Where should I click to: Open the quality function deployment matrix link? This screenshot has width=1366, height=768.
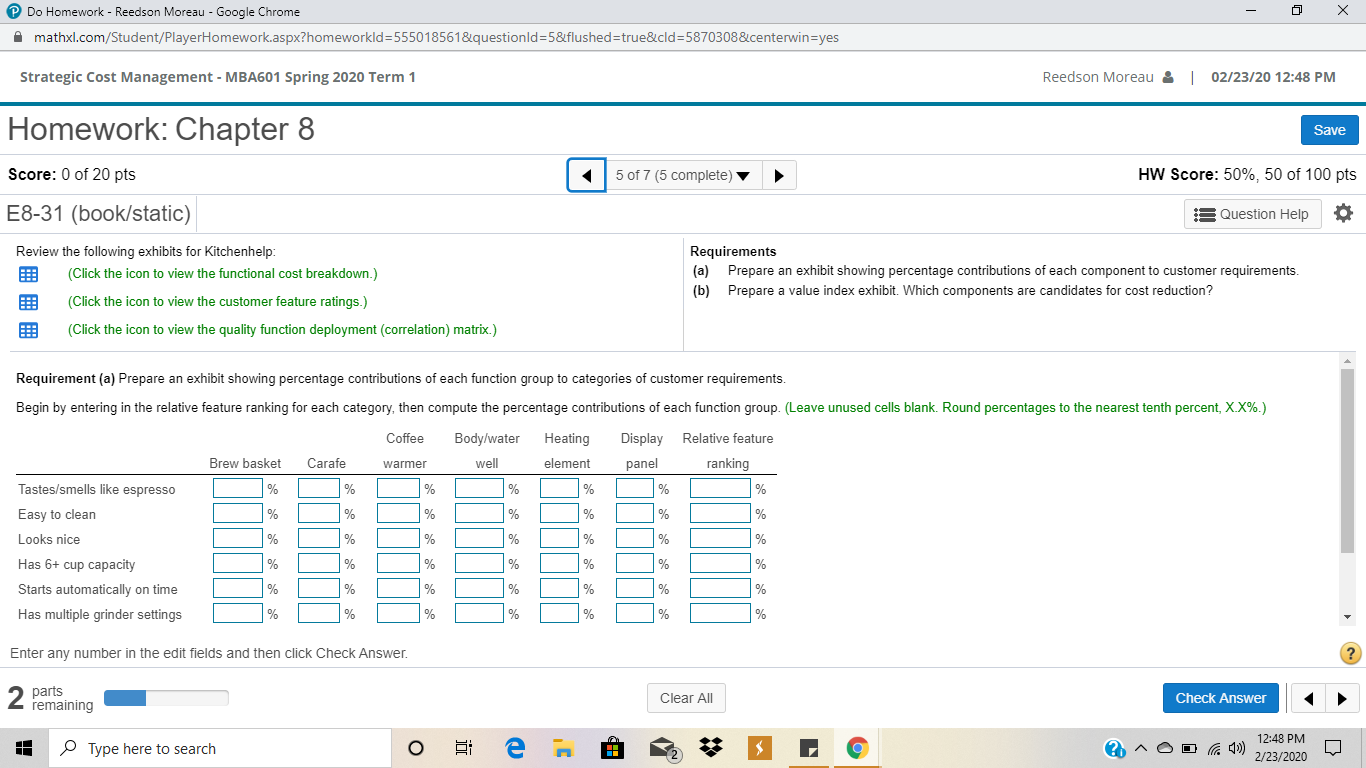pyautogui.click(x=282, y=329)
